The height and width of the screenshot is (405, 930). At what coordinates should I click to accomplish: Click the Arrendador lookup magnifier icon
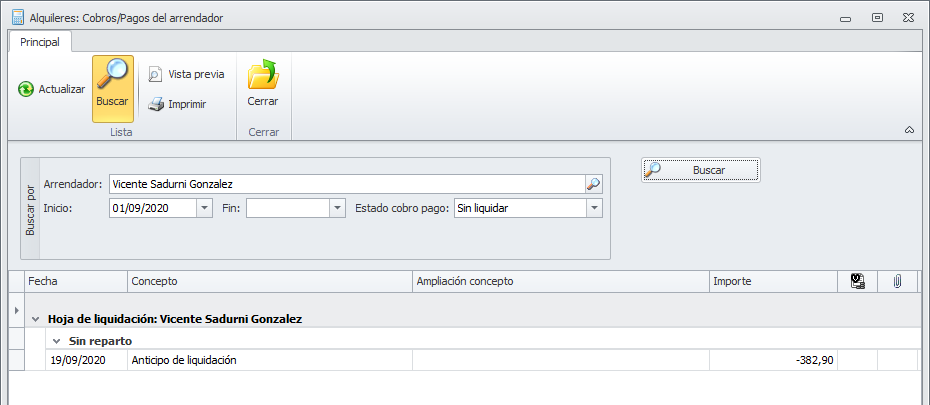(593, 184)
